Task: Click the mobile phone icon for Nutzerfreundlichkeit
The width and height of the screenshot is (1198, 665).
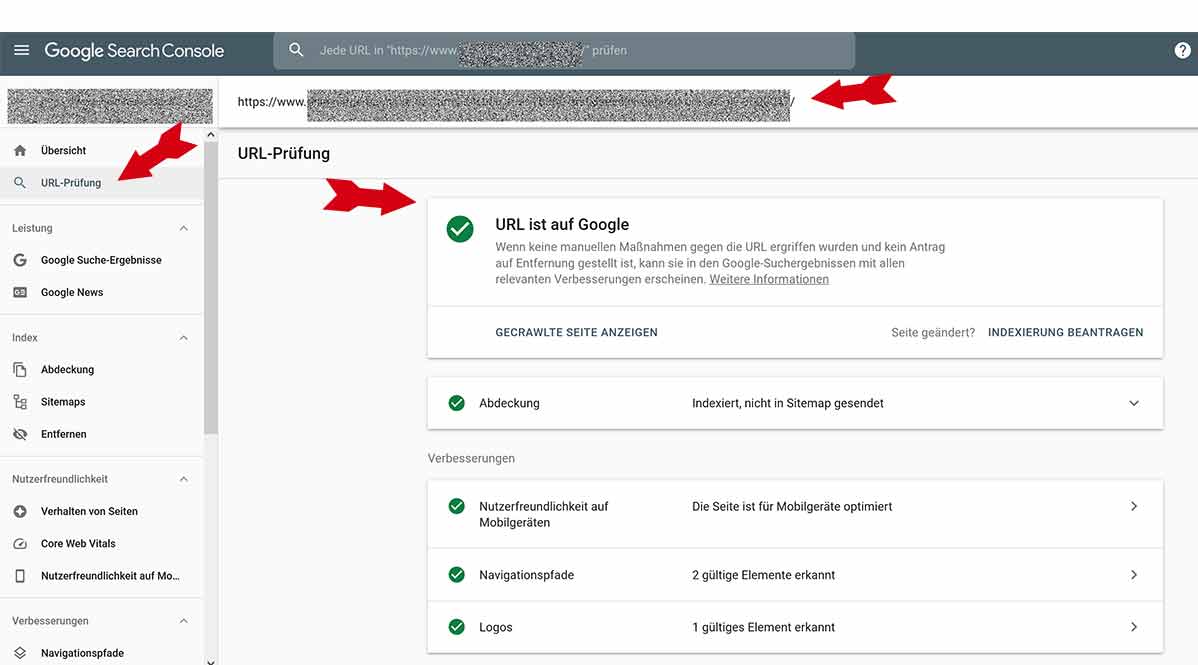Action: pyautogui.click(x=20, y=576)
